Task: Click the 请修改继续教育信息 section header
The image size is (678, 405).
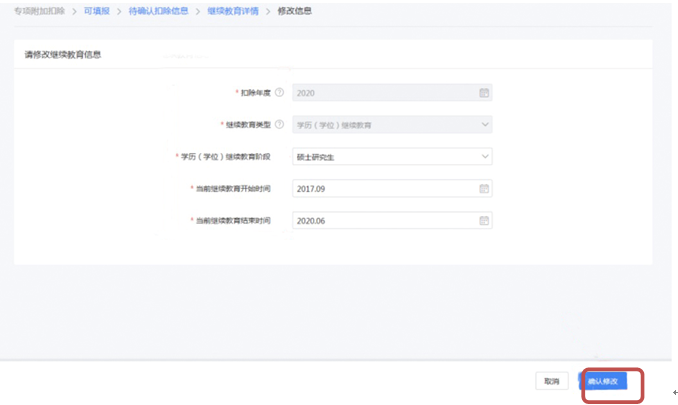Action: [62, 54]
